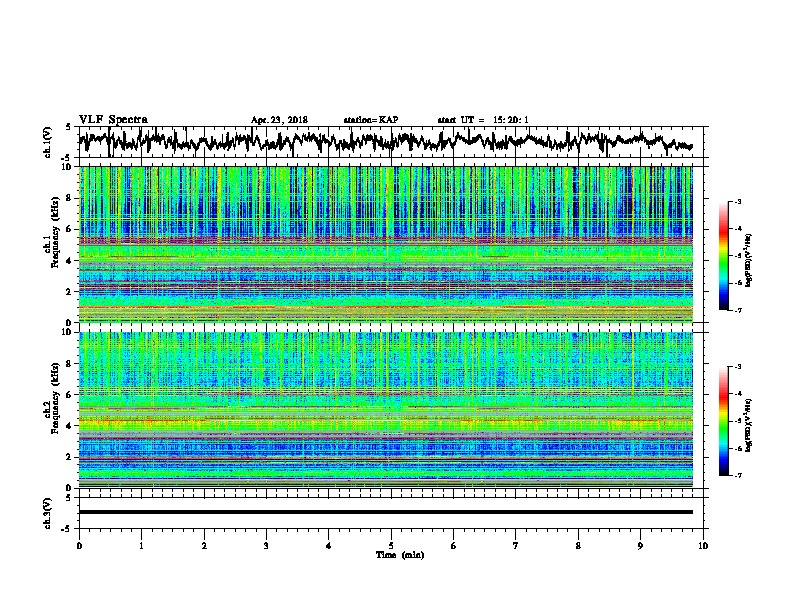
Task: Click the ch.2 spectrogram color bar
Action: pyautogui.click(x=723, y=421)
